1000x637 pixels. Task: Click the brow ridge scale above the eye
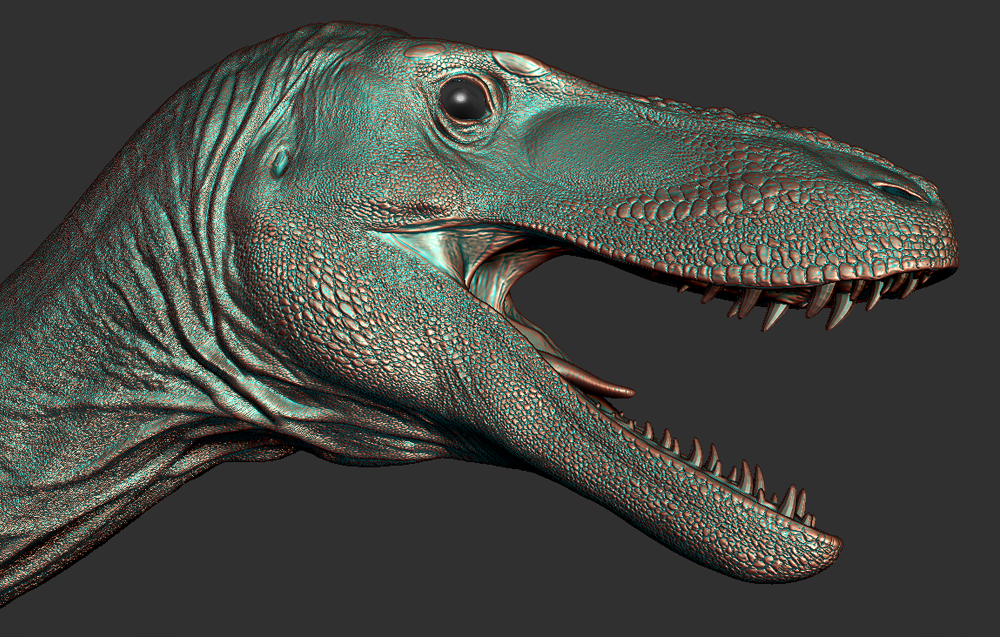point(520,64)
